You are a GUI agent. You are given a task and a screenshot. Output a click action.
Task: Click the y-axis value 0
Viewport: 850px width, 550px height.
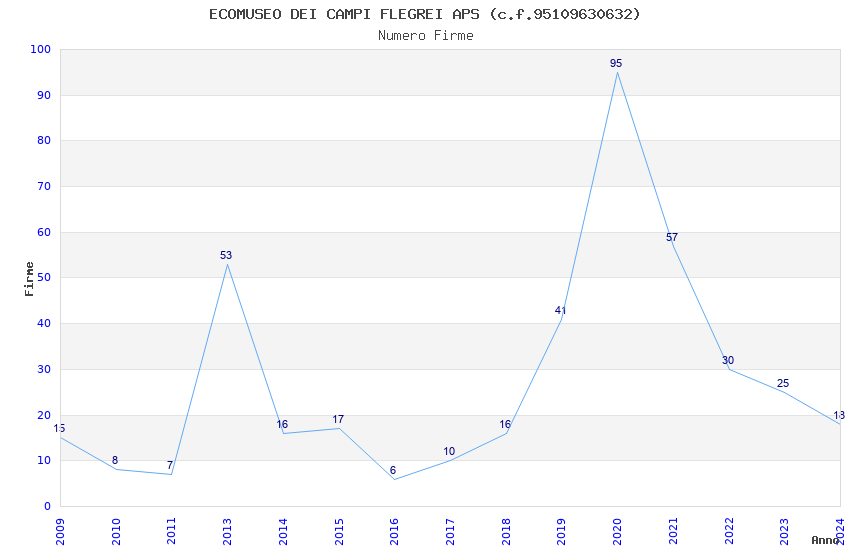[47, 507]
